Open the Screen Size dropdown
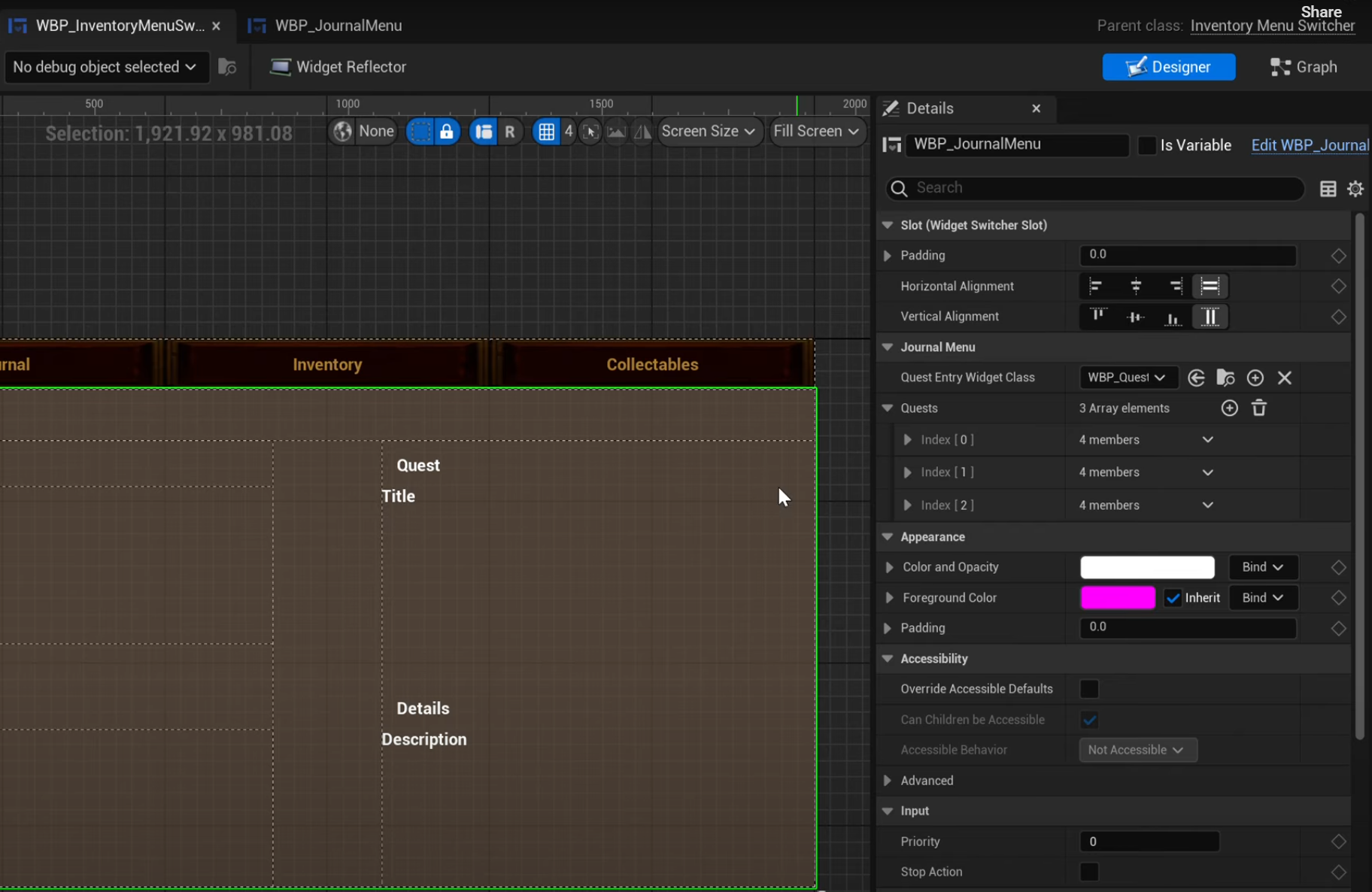1372x892 pixels. [707, 132]
